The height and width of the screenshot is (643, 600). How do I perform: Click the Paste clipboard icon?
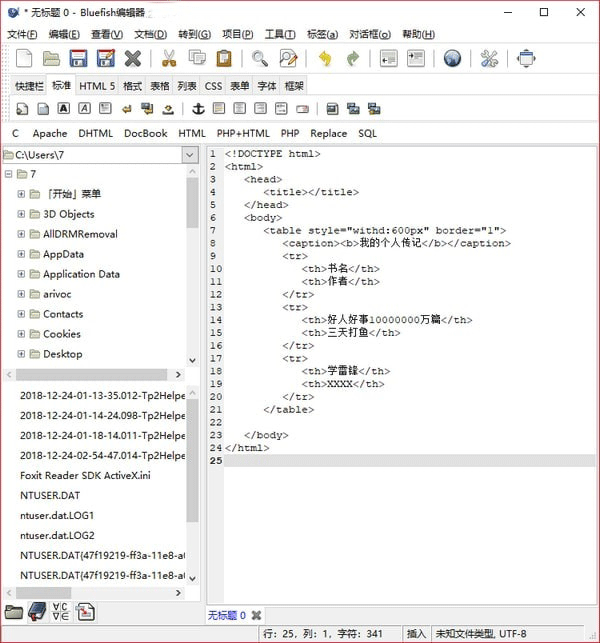click(224, 59)
